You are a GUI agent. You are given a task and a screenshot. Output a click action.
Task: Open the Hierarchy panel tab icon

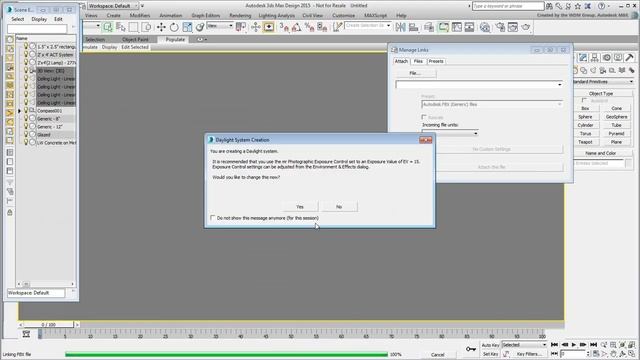tap(595, 58)
